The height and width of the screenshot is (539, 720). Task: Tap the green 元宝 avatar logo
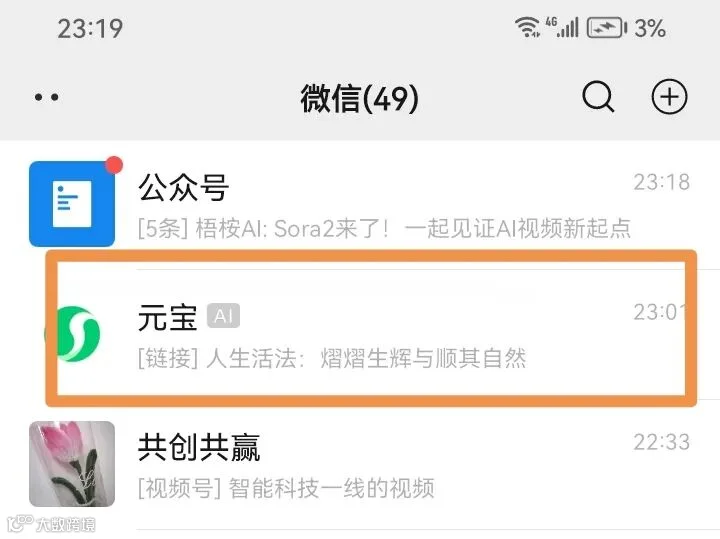[73, 334]
